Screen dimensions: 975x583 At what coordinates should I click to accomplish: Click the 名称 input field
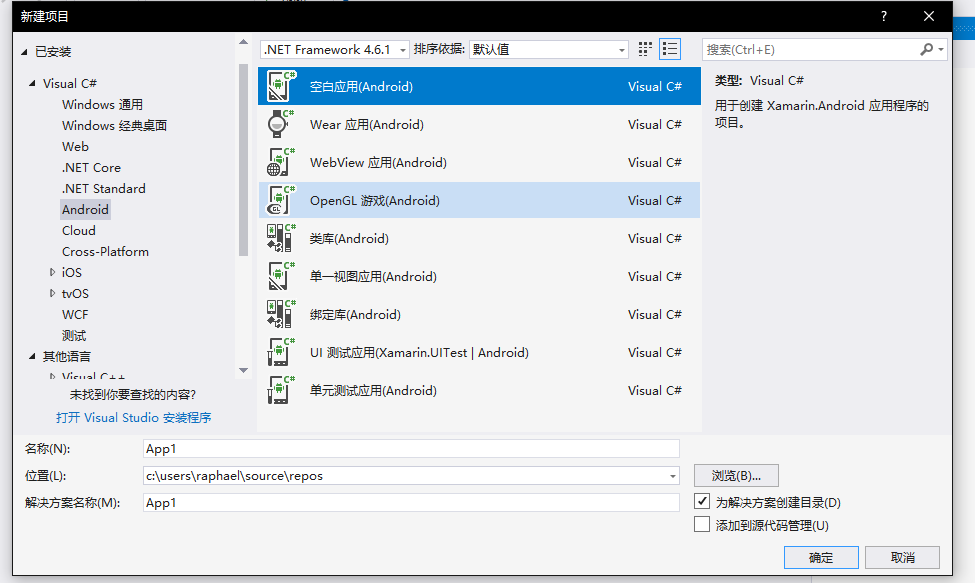pyautogui.click(x=411, y=449)
